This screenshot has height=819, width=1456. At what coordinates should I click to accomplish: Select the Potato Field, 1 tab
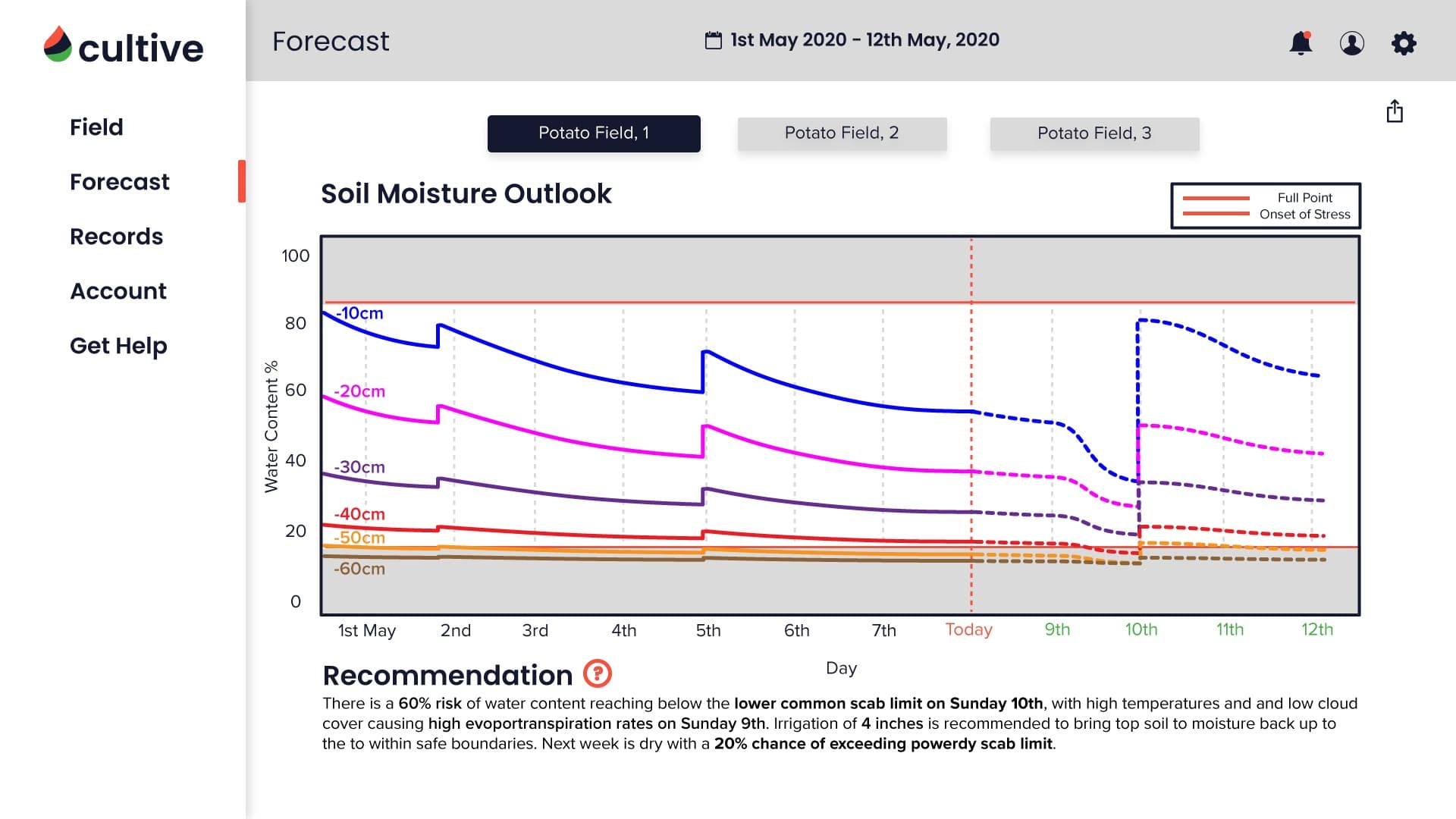(593, 133)
